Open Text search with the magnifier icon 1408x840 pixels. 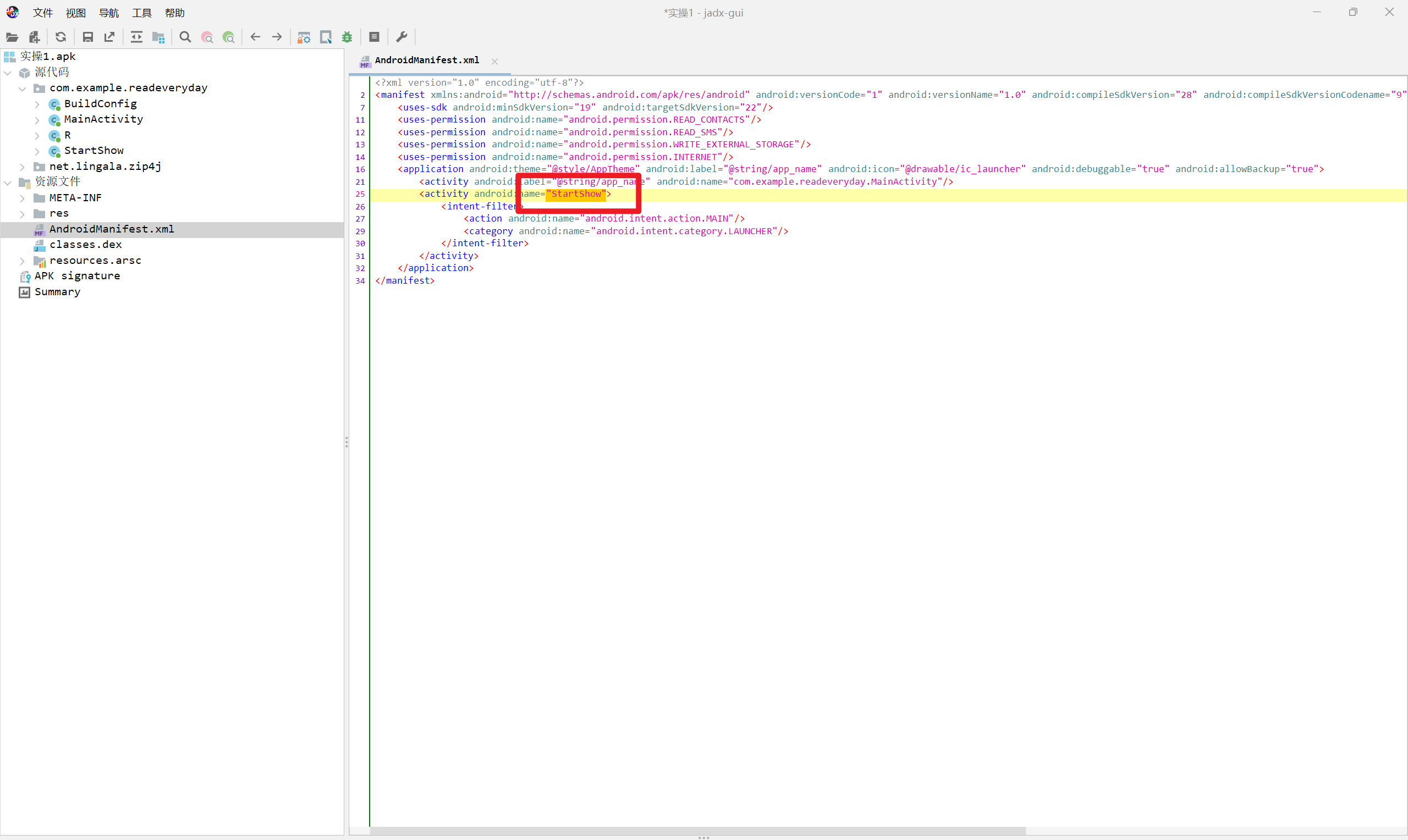coord(185,37)
